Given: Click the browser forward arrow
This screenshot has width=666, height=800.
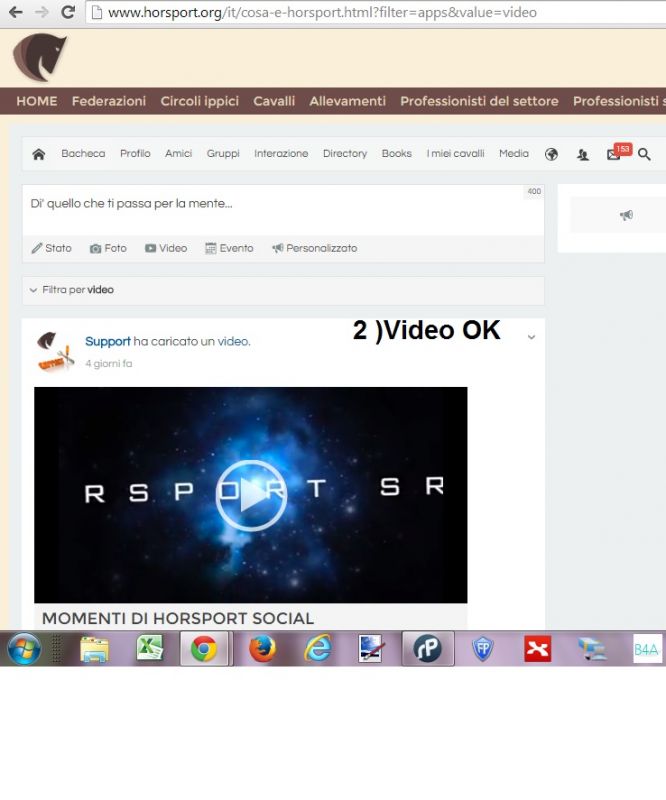Looking at the screenshot, I should 41,12.
